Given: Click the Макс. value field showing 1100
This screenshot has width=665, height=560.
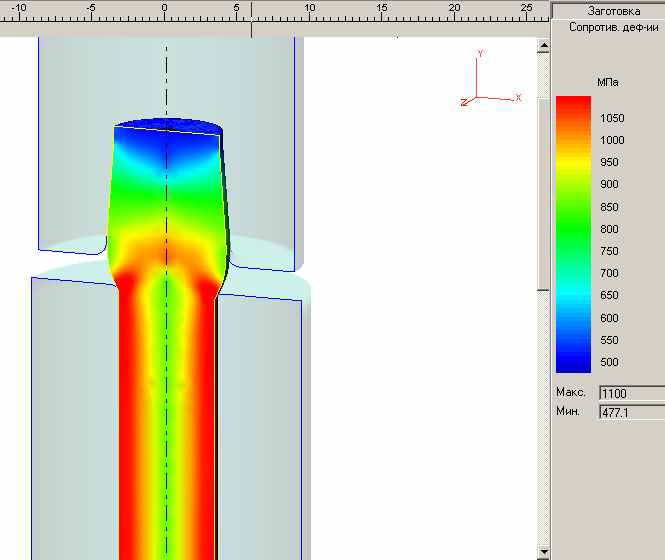Looking at the screenshot, I should [632, 393].
